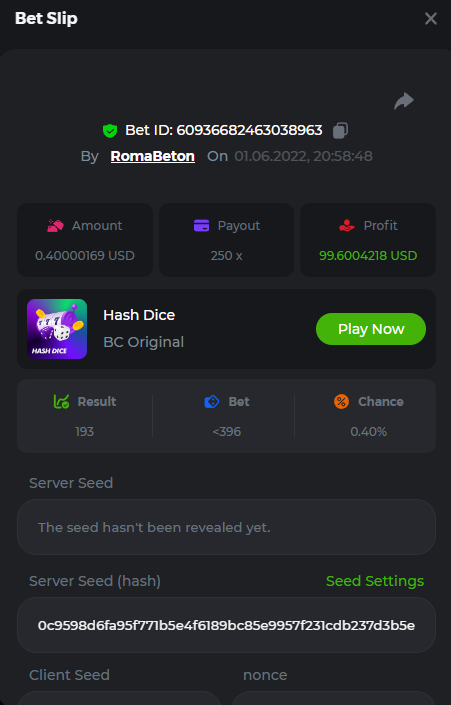Close the Bet Slip panel
This screenshot has width=451, height=705.
click(x=431, y=18)
